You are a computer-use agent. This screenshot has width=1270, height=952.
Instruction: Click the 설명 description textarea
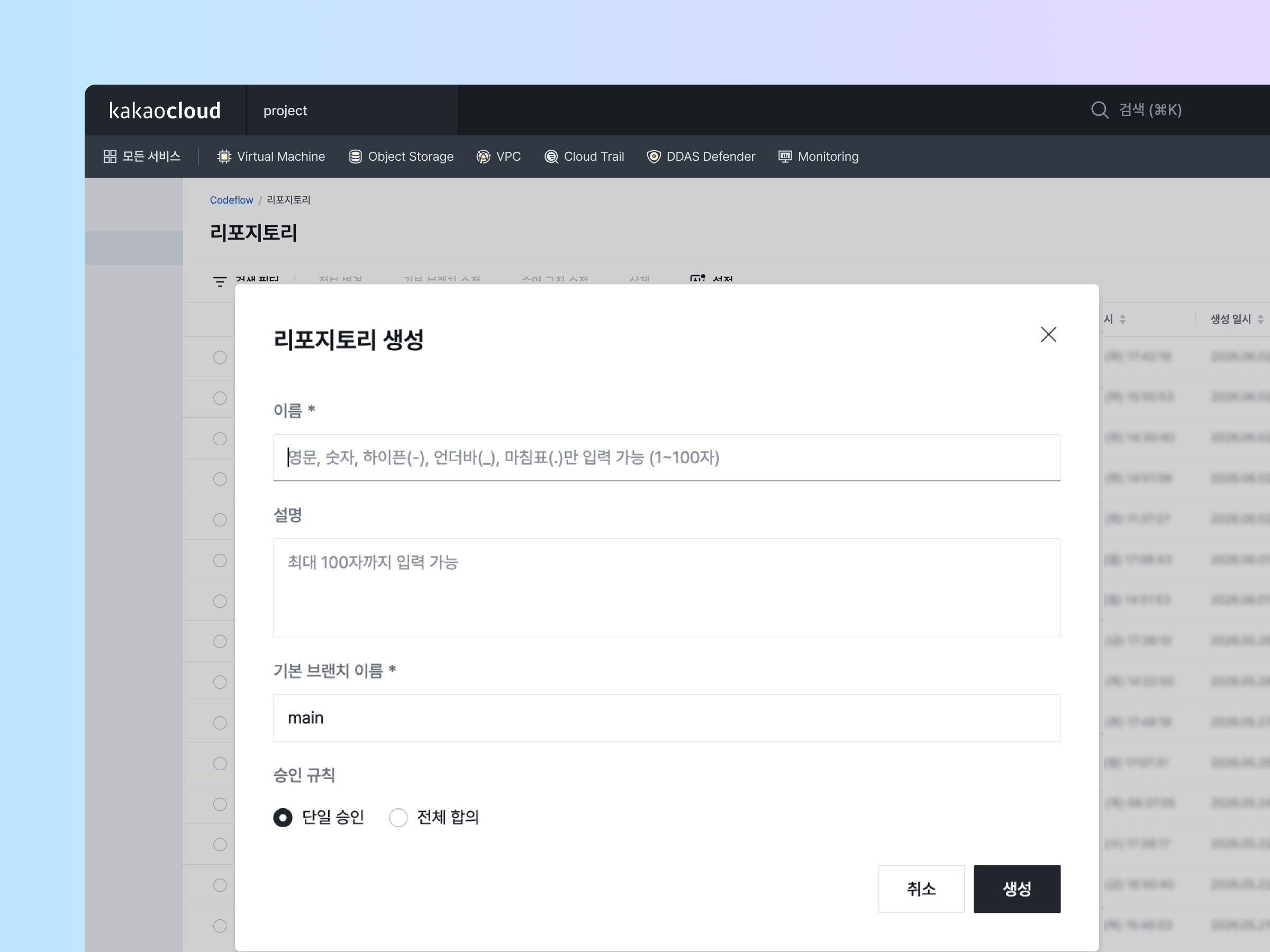[667, 588]
